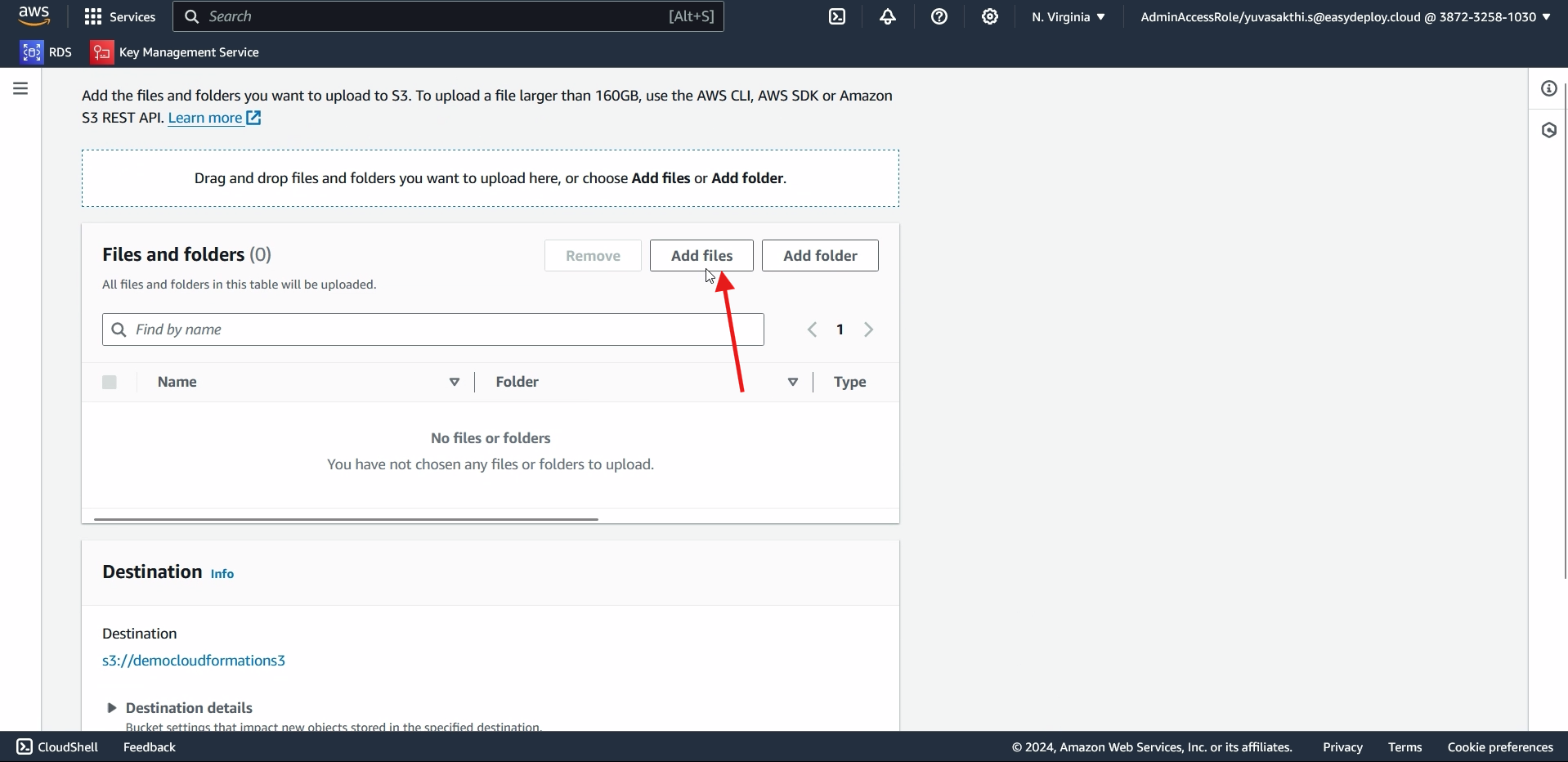Open the info panel icon at right
The height and width of the screenshot is (762, 1568).
1549,88
